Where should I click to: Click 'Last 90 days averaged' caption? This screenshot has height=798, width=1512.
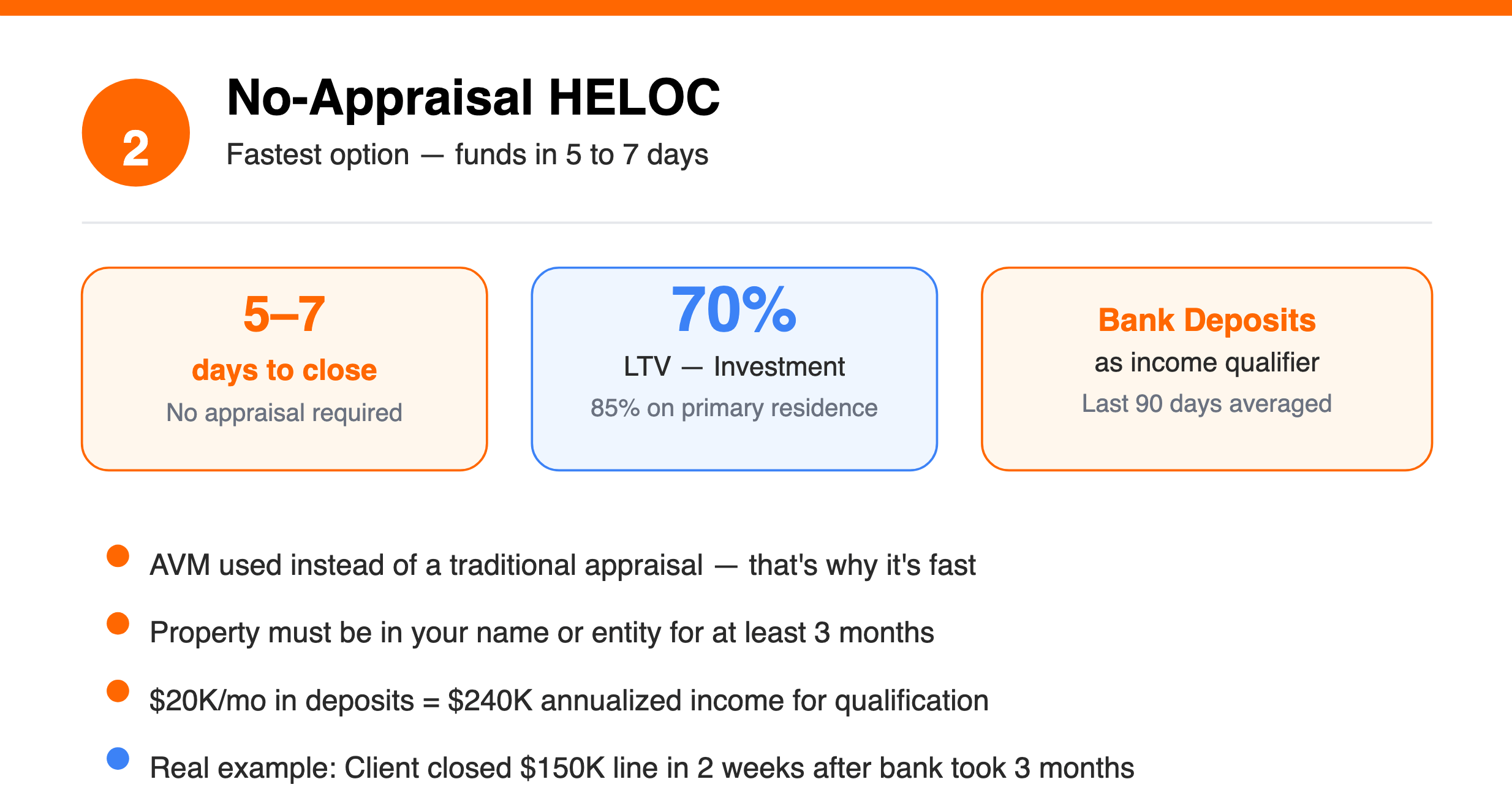click(x=1207, y=404)
